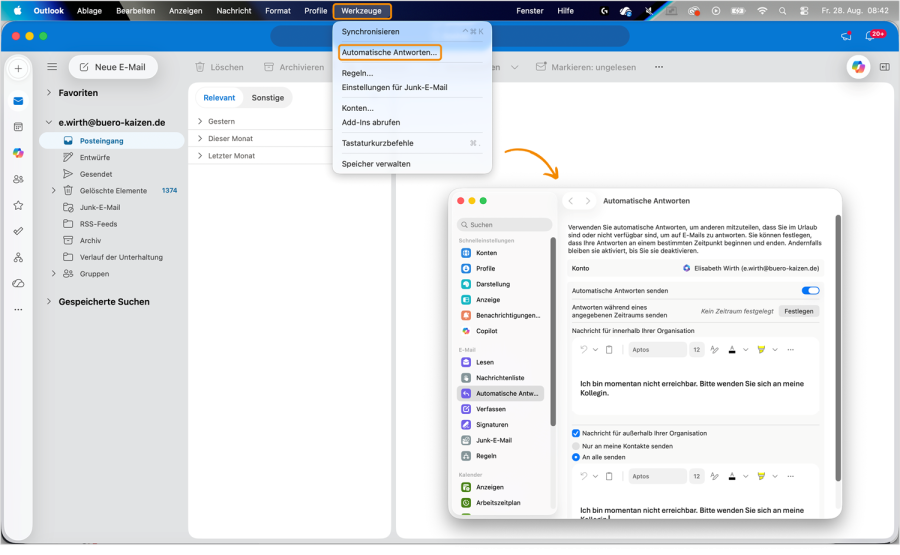Image resolution: width=900 pixels, height=555 pixels.
Task: Open more toolbar options (three dots)
Action: 659,67
